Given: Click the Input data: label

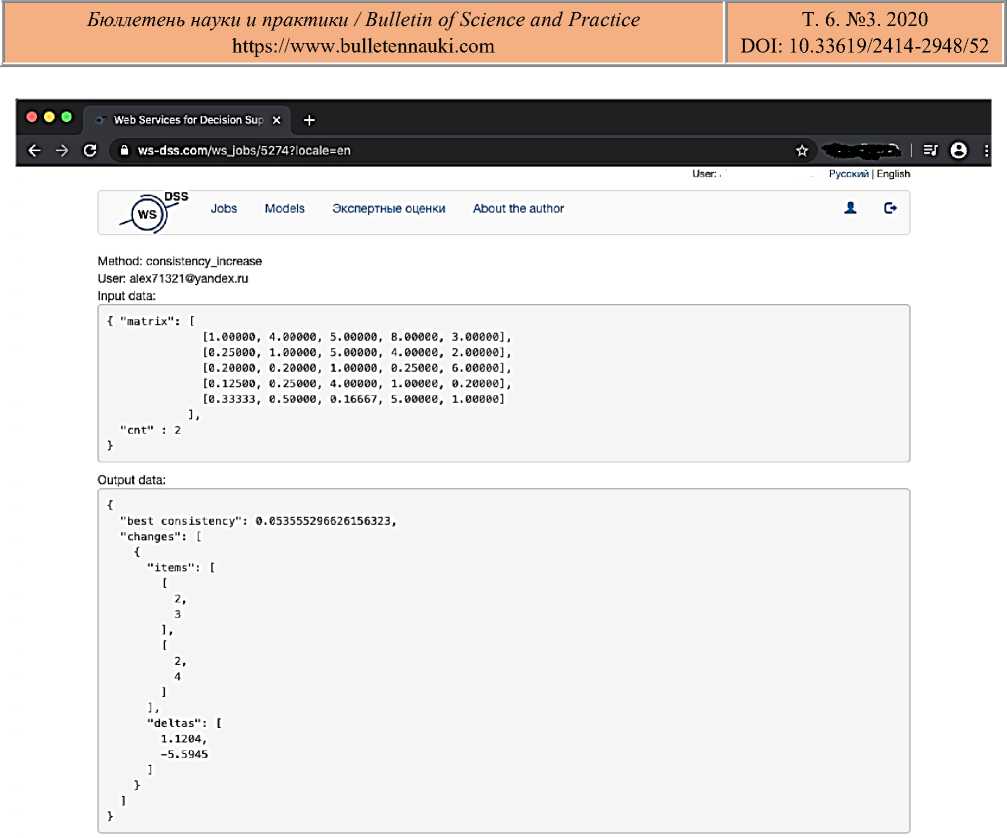Looking at the screenshot, I should (x=127, y=296).
